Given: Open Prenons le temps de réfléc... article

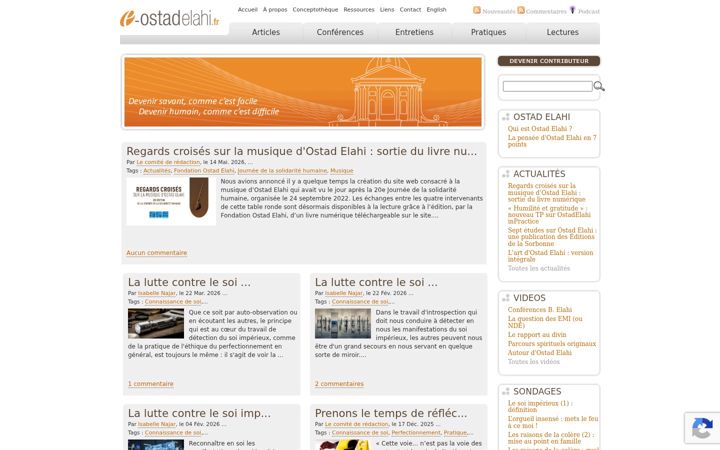Looking at the screenshot, I should tap(391, 413).
